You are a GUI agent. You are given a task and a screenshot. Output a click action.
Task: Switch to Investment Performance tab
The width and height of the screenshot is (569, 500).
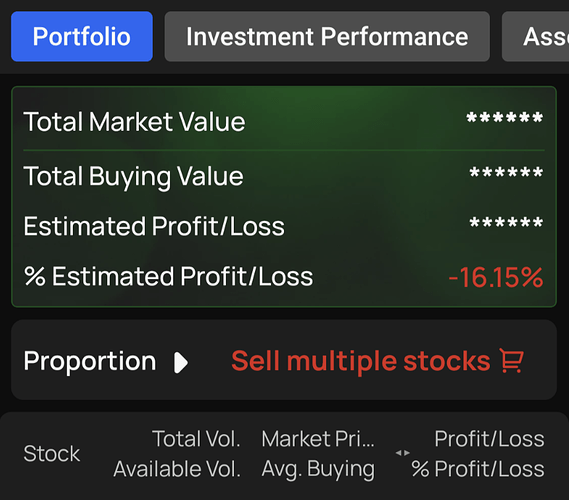[327, 36]
